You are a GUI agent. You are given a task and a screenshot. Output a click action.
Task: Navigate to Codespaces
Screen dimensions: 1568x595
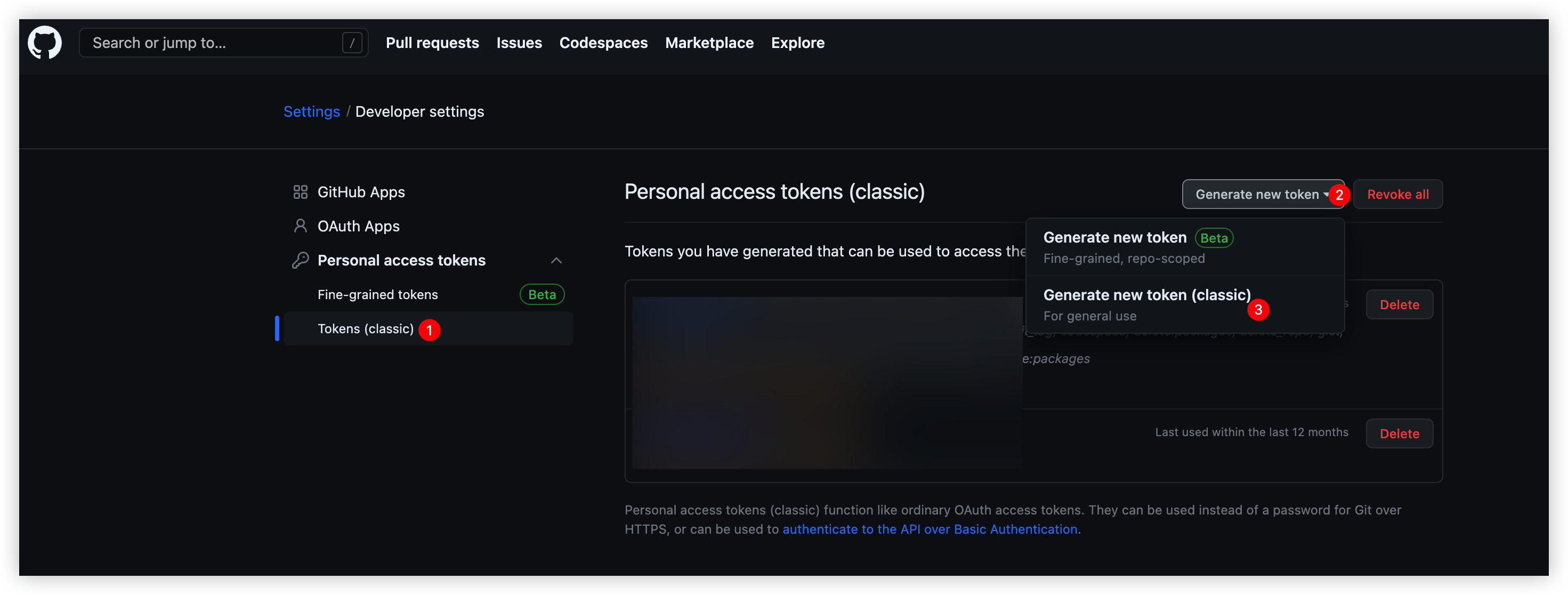coord(603,43)
